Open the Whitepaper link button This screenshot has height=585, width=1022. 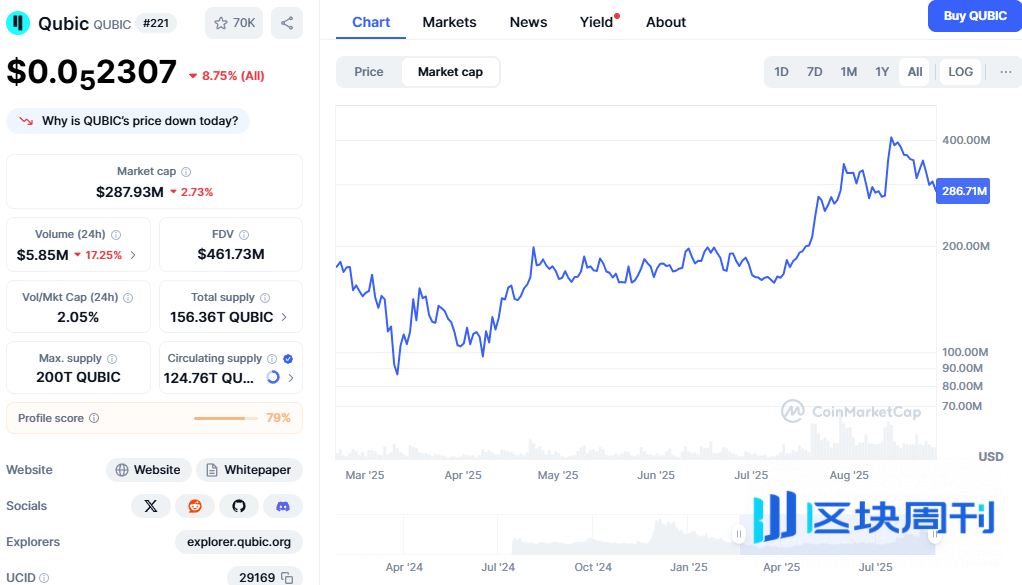pyautogui.click(x=250, y=470)
